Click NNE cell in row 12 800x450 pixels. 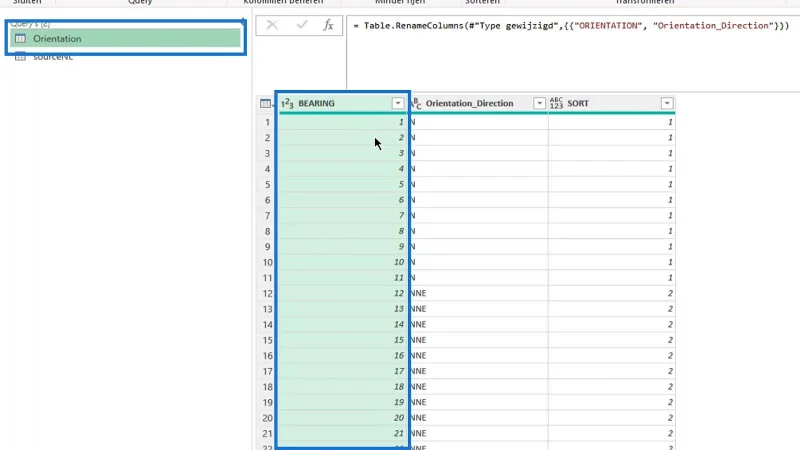click(x=478, y=293)
